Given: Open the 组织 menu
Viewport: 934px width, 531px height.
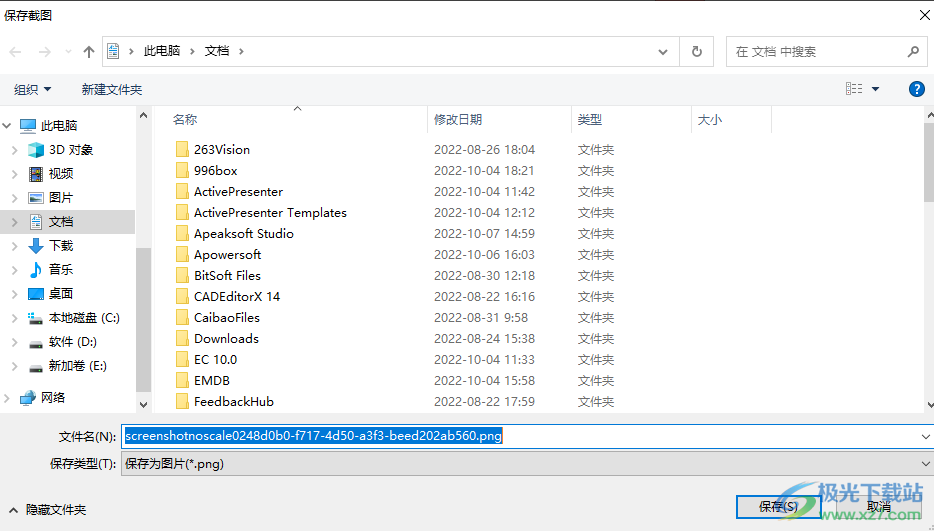Looking at the screenshot, I should 32,89.
